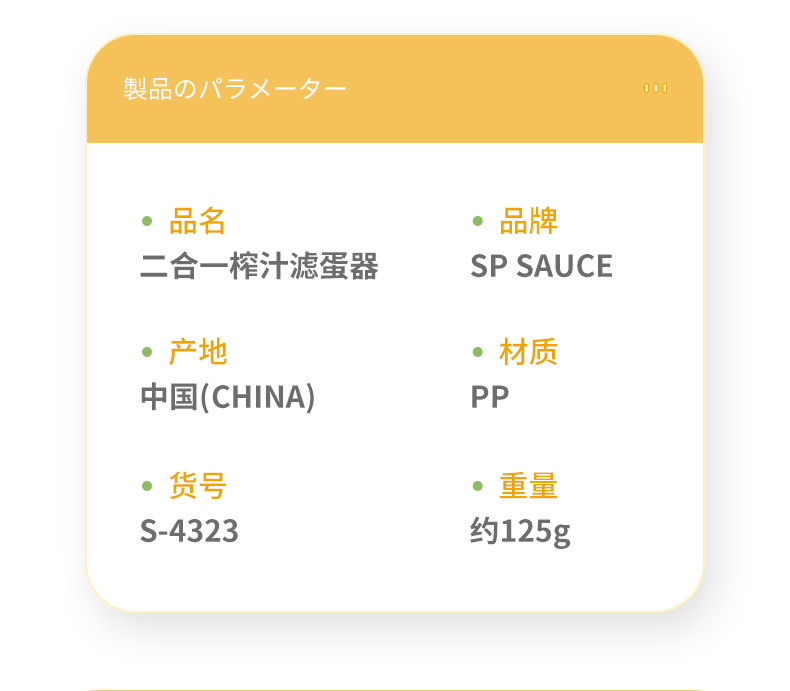The image size is (790, 691).
Task: Click the item number S-4323
Action: coord(189,531)
